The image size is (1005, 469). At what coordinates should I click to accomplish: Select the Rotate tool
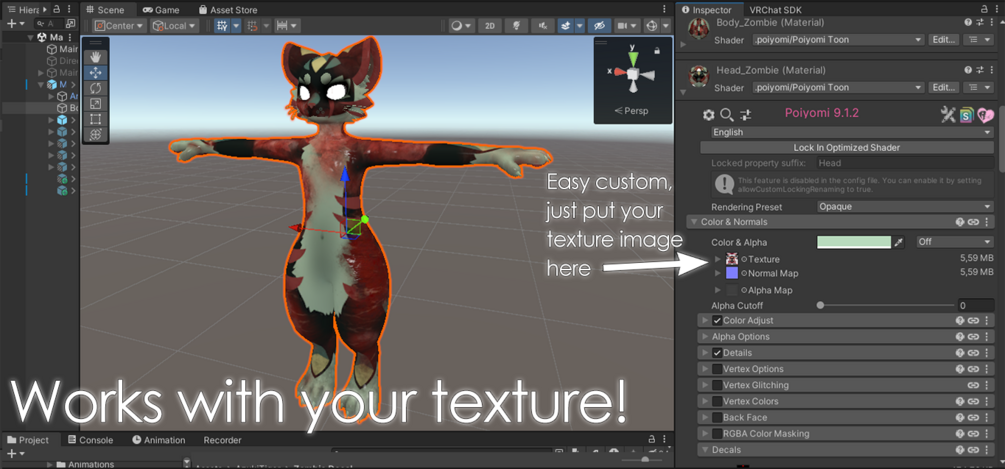(x=96, y=88)
